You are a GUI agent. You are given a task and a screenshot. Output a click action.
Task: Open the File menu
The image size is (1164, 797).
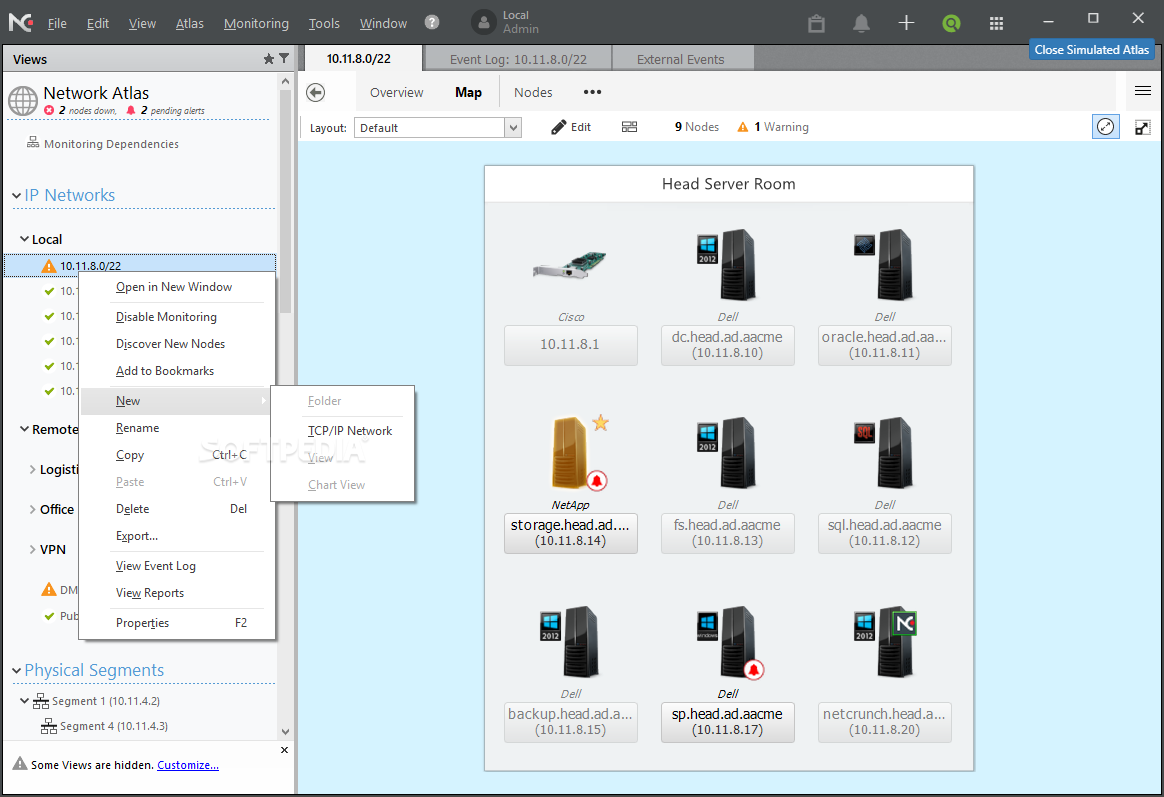(x=57, y=23)
